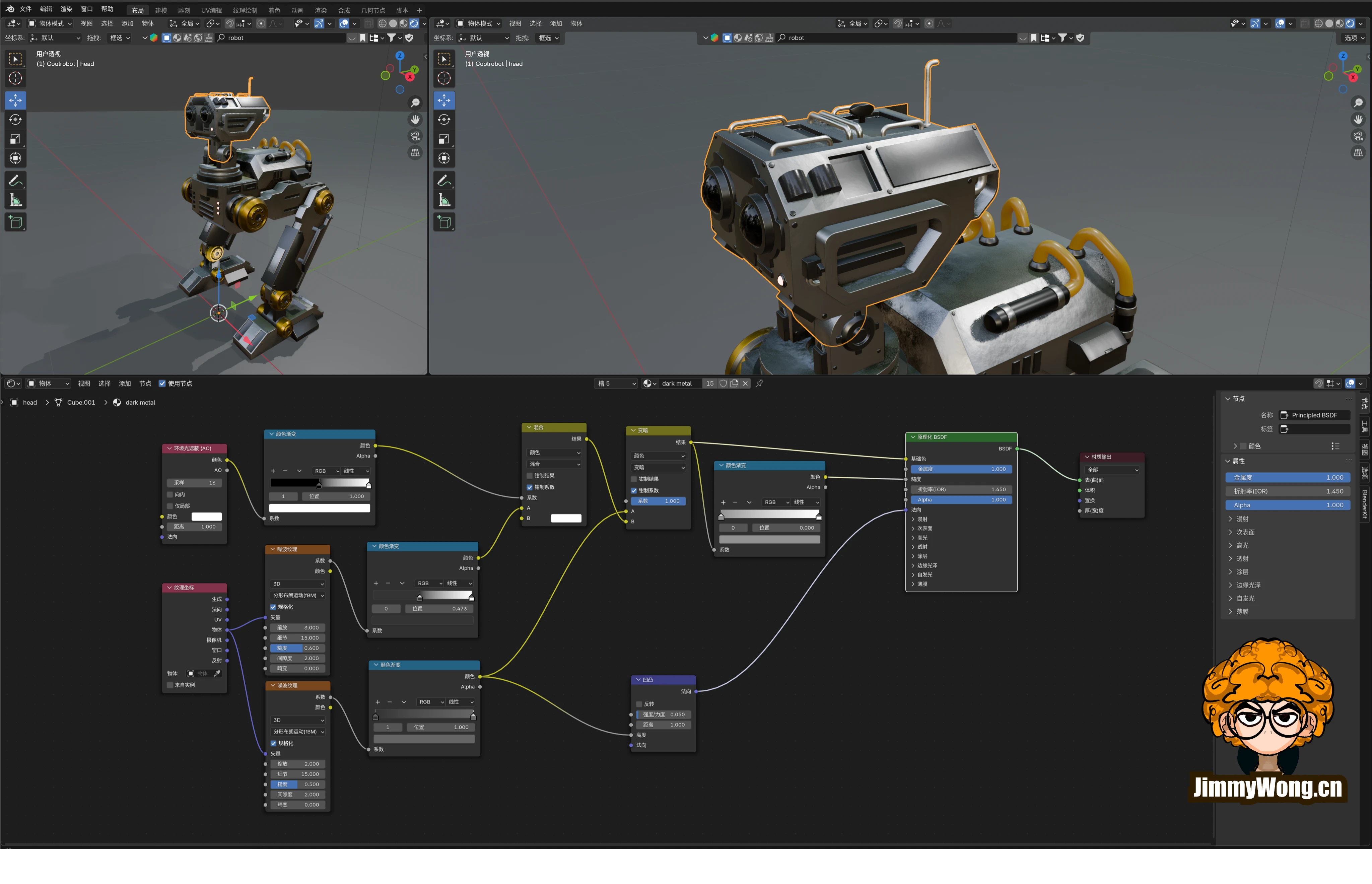Switch to the UV编辑 workspace tab

coord(211,10)
